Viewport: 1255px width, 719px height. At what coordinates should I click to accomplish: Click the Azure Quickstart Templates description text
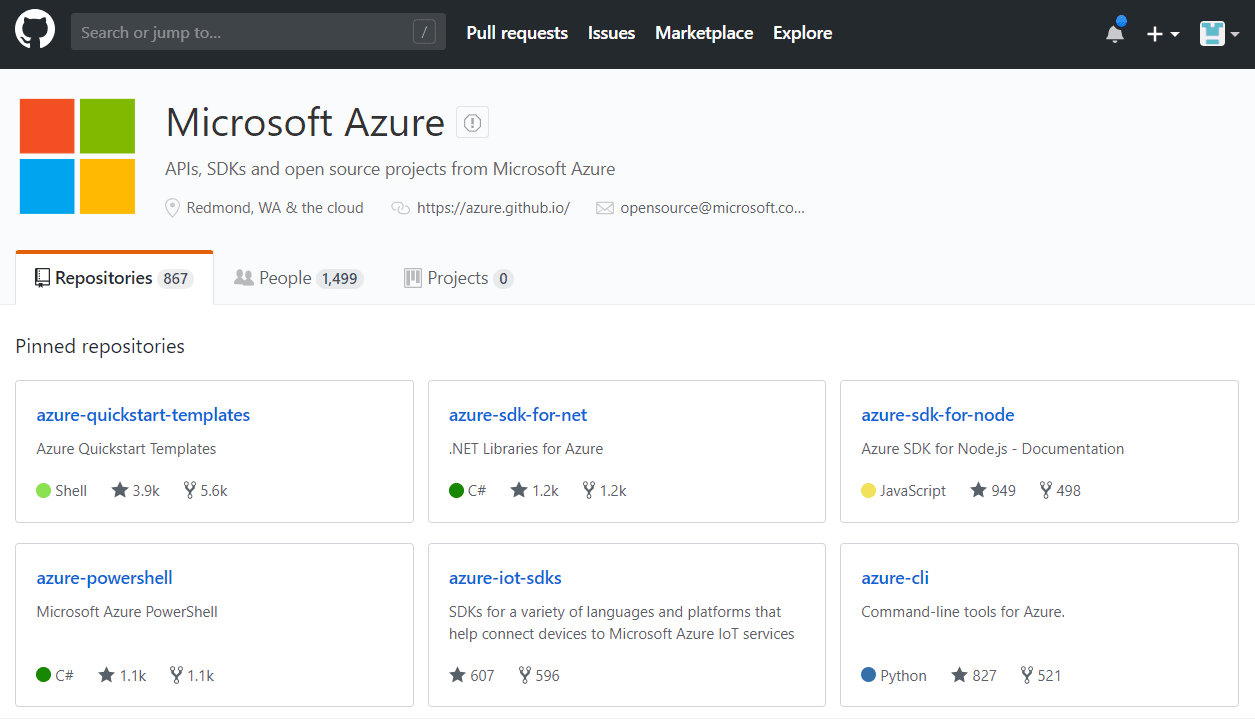pos(126,449)
